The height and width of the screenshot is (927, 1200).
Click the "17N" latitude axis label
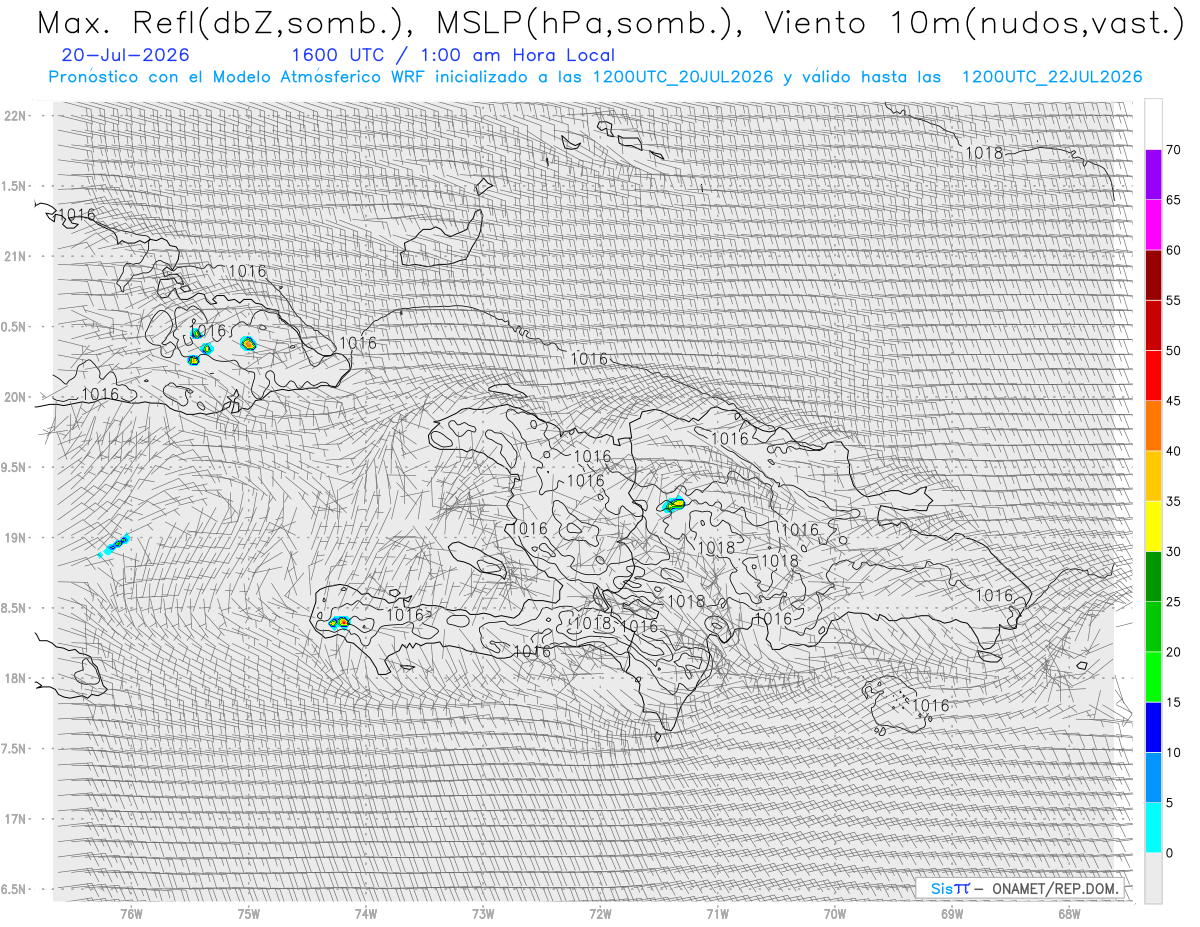(15, 819)
